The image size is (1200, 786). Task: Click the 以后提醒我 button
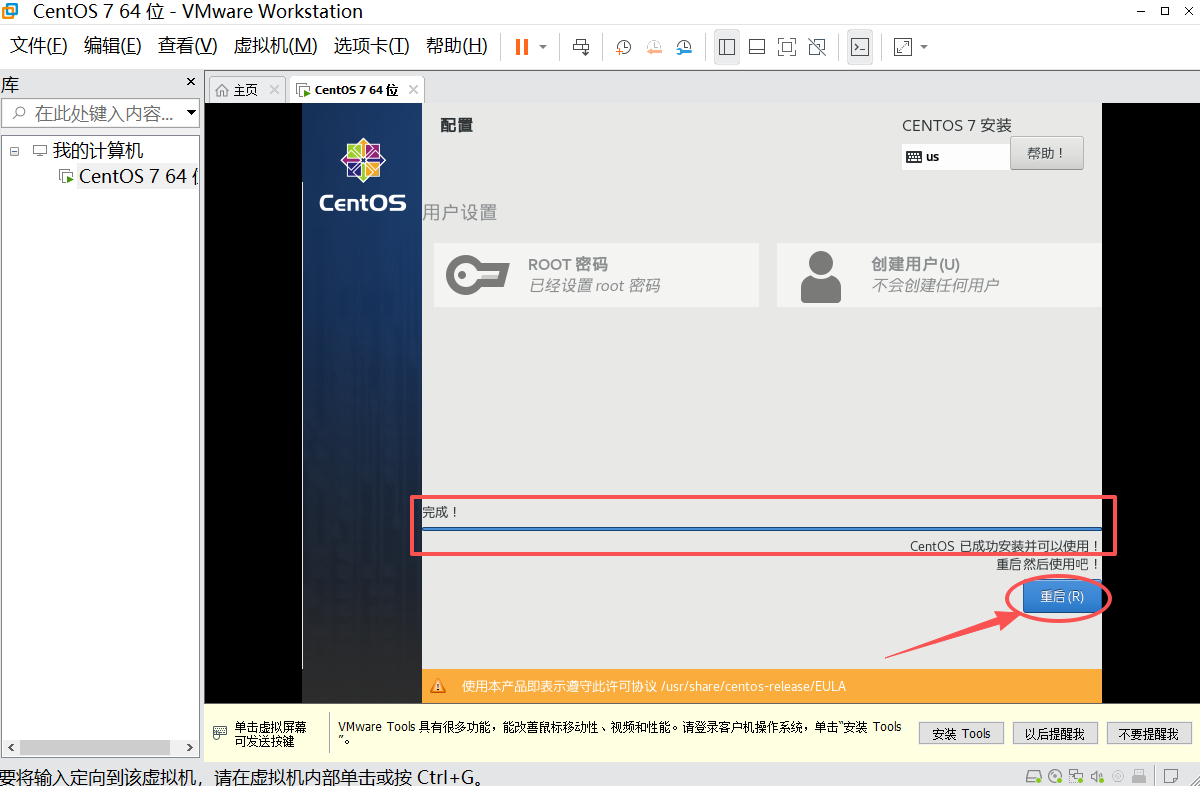(x=1055, y=733)
